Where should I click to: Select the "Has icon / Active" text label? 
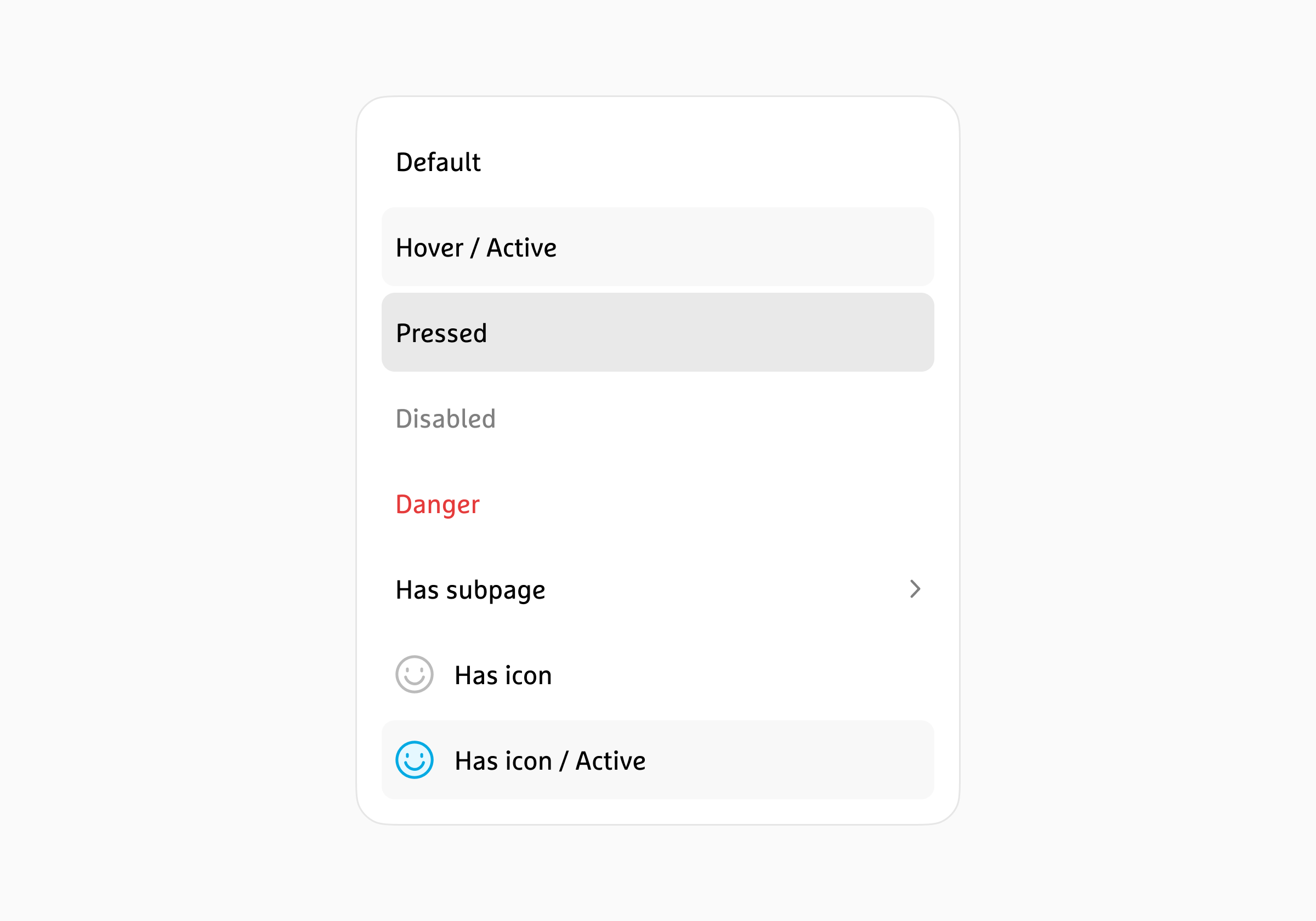(549, 760)
